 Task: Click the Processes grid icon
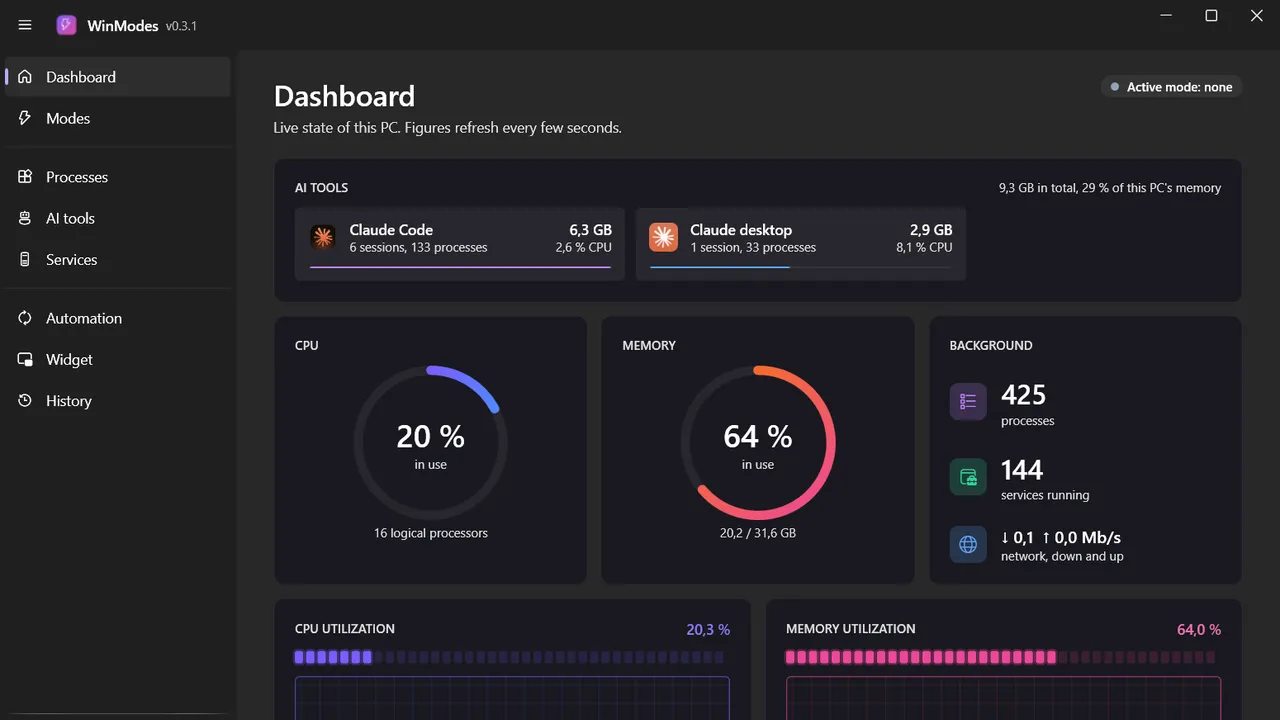tap(25, 177)
